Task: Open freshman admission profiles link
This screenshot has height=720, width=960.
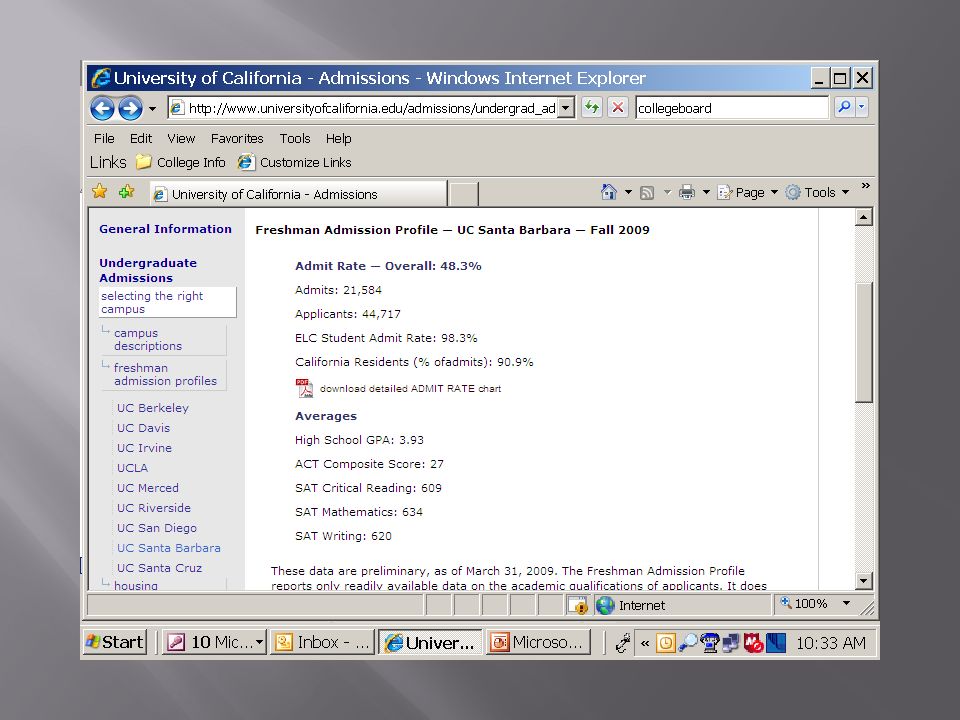Action: click(x=165, y=374)
